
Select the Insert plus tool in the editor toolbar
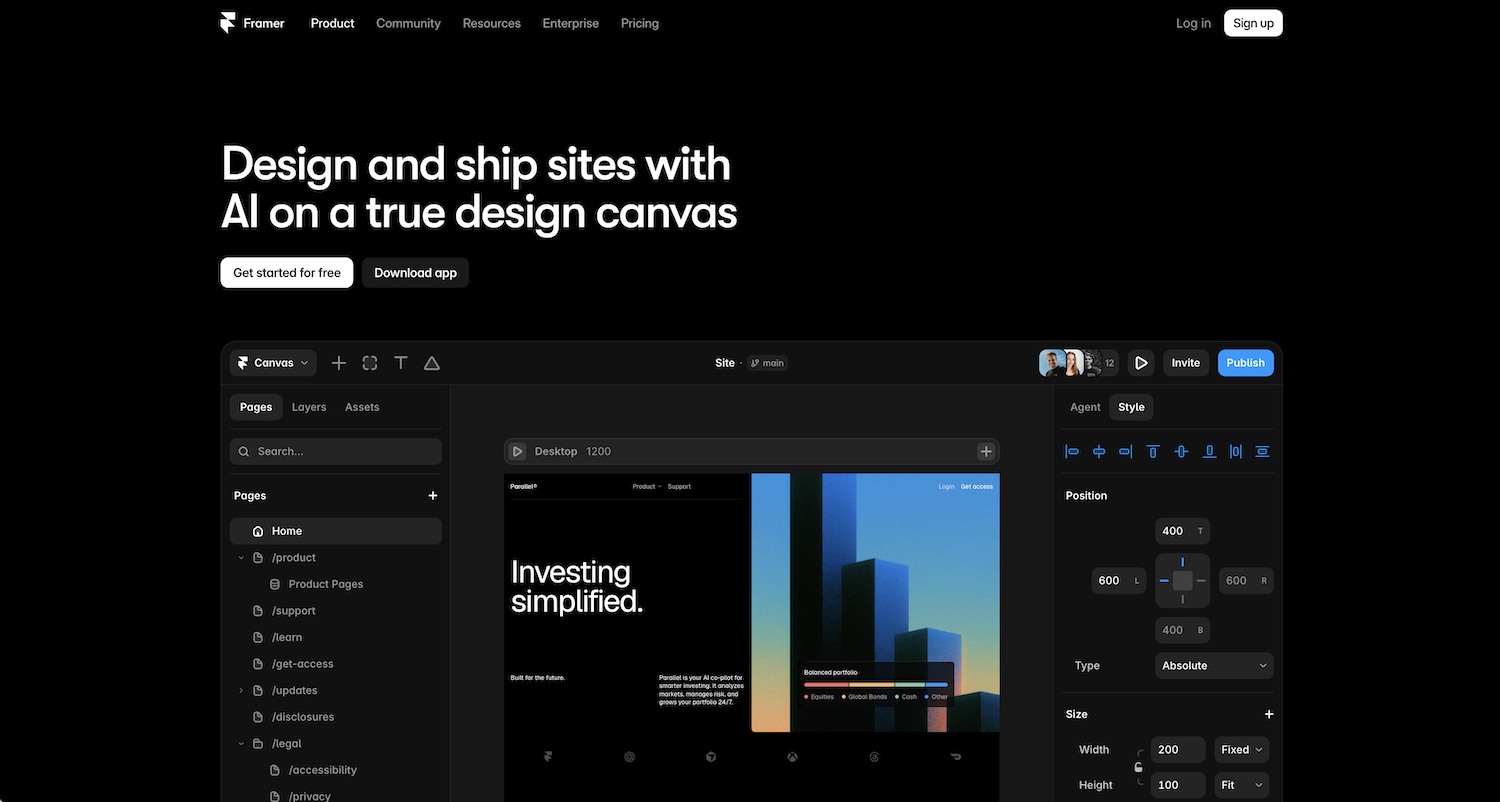tap(339, 363)
